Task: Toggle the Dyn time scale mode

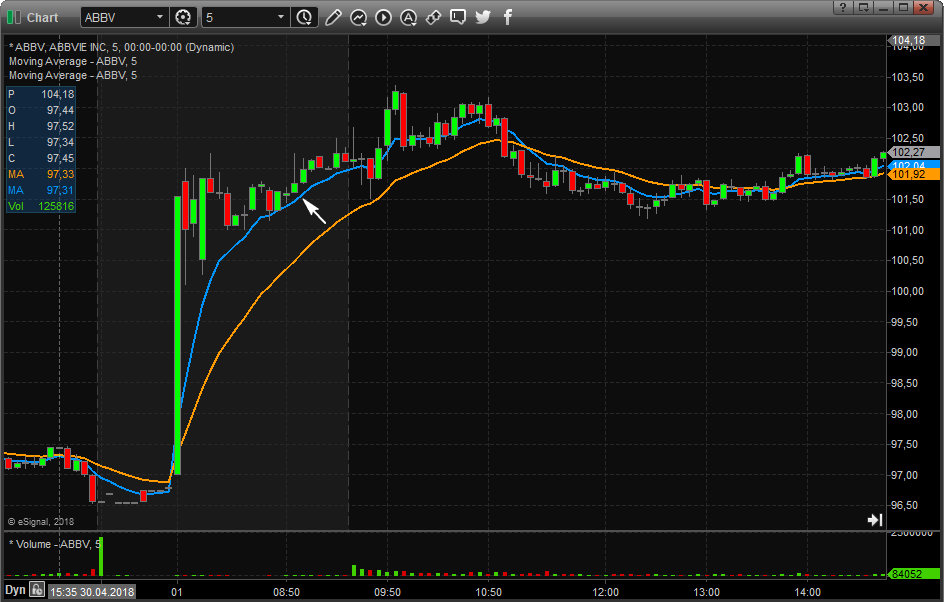Action: coord(14,590)
